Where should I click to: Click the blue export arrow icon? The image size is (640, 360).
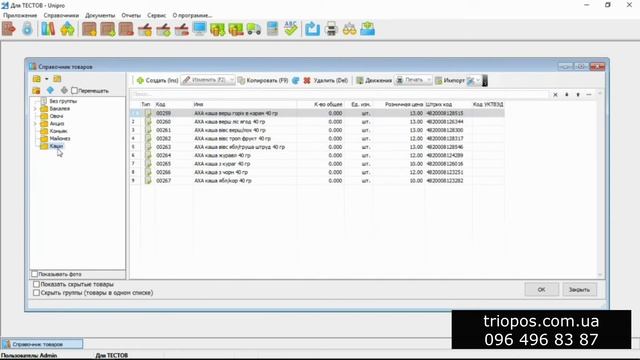point(312,29)
